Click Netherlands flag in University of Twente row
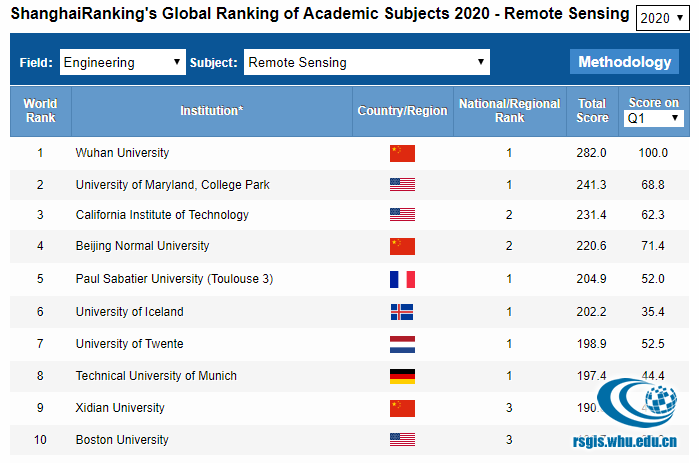The width and height of the screenshot is (699, 463). [402, 344]
